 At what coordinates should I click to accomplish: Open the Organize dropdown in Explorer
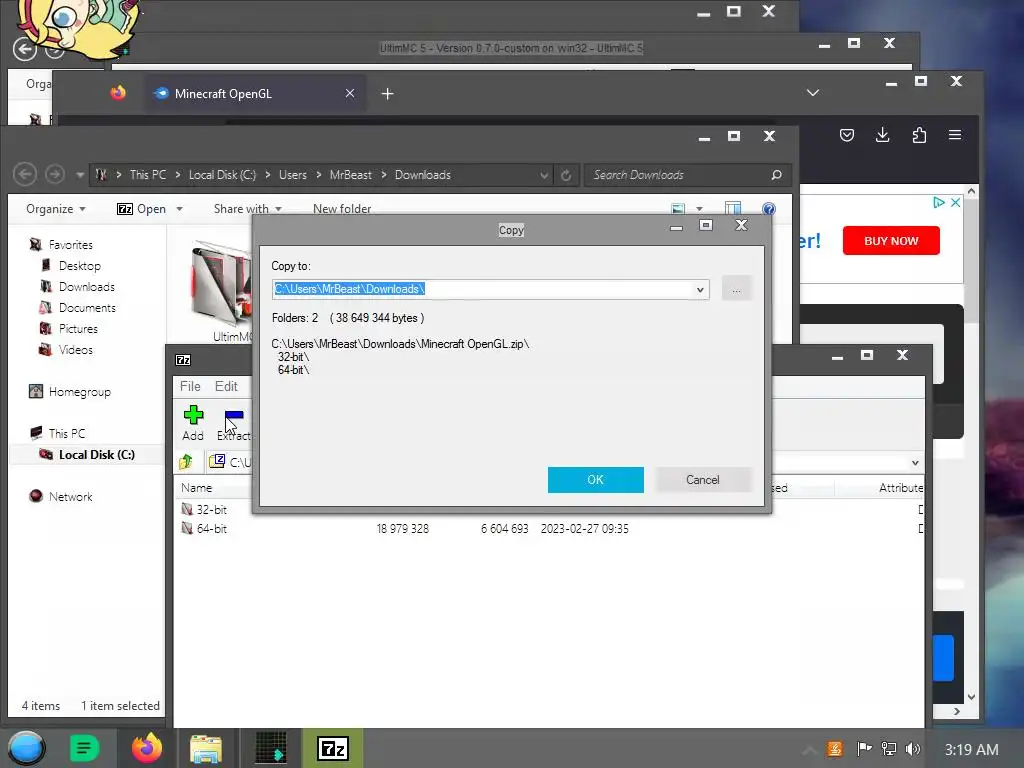click(x=56, y=208)
